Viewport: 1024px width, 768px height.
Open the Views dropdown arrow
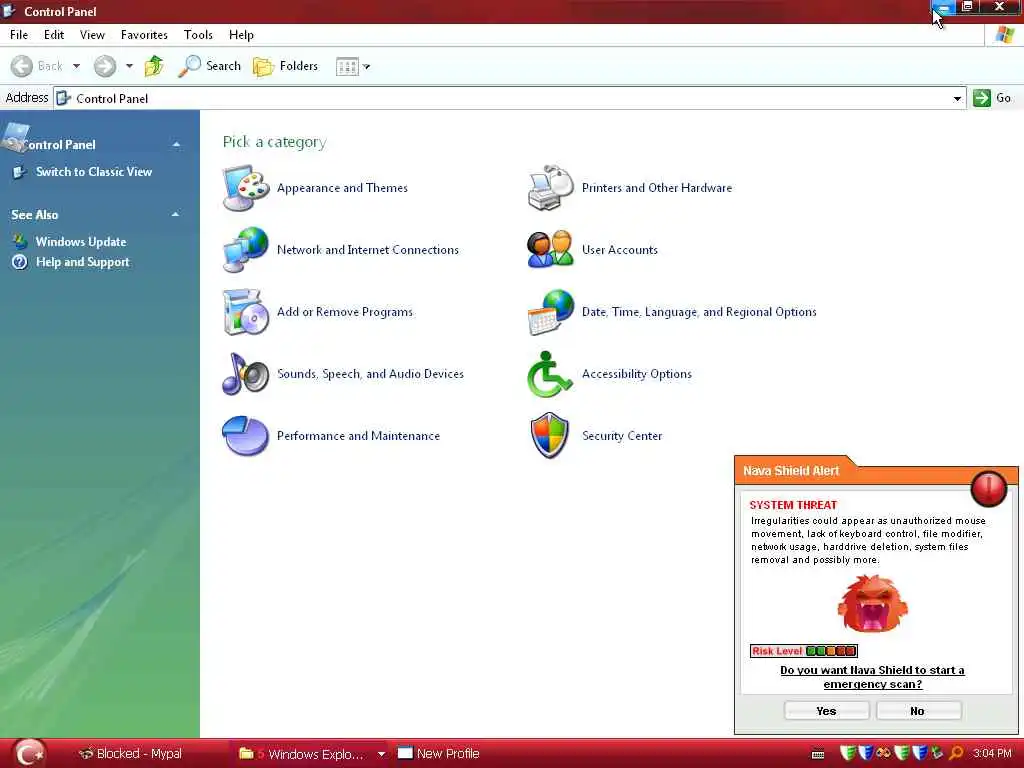[x=366, y=67]
